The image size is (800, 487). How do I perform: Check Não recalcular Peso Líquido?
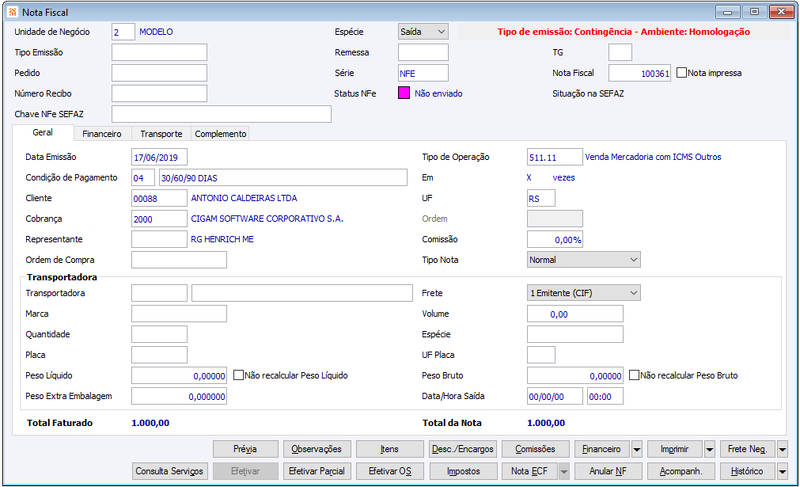tap(238, 375)
